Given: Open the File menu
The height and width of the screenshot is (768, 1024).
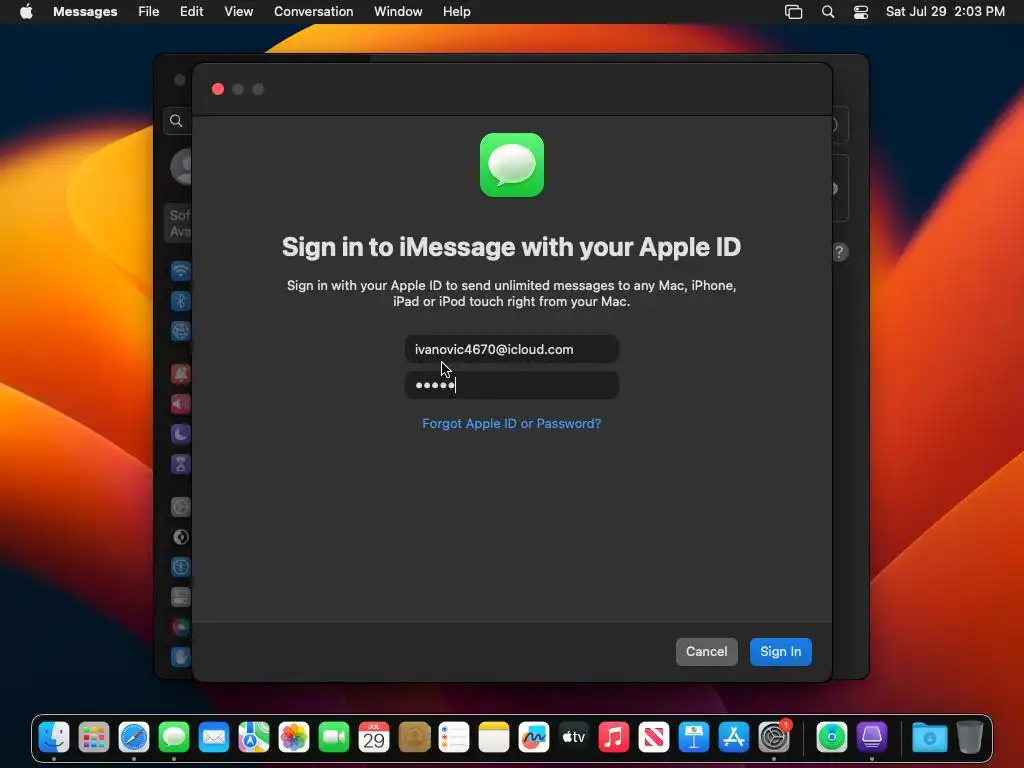Looking at the screenshot, I should [149, 12].
